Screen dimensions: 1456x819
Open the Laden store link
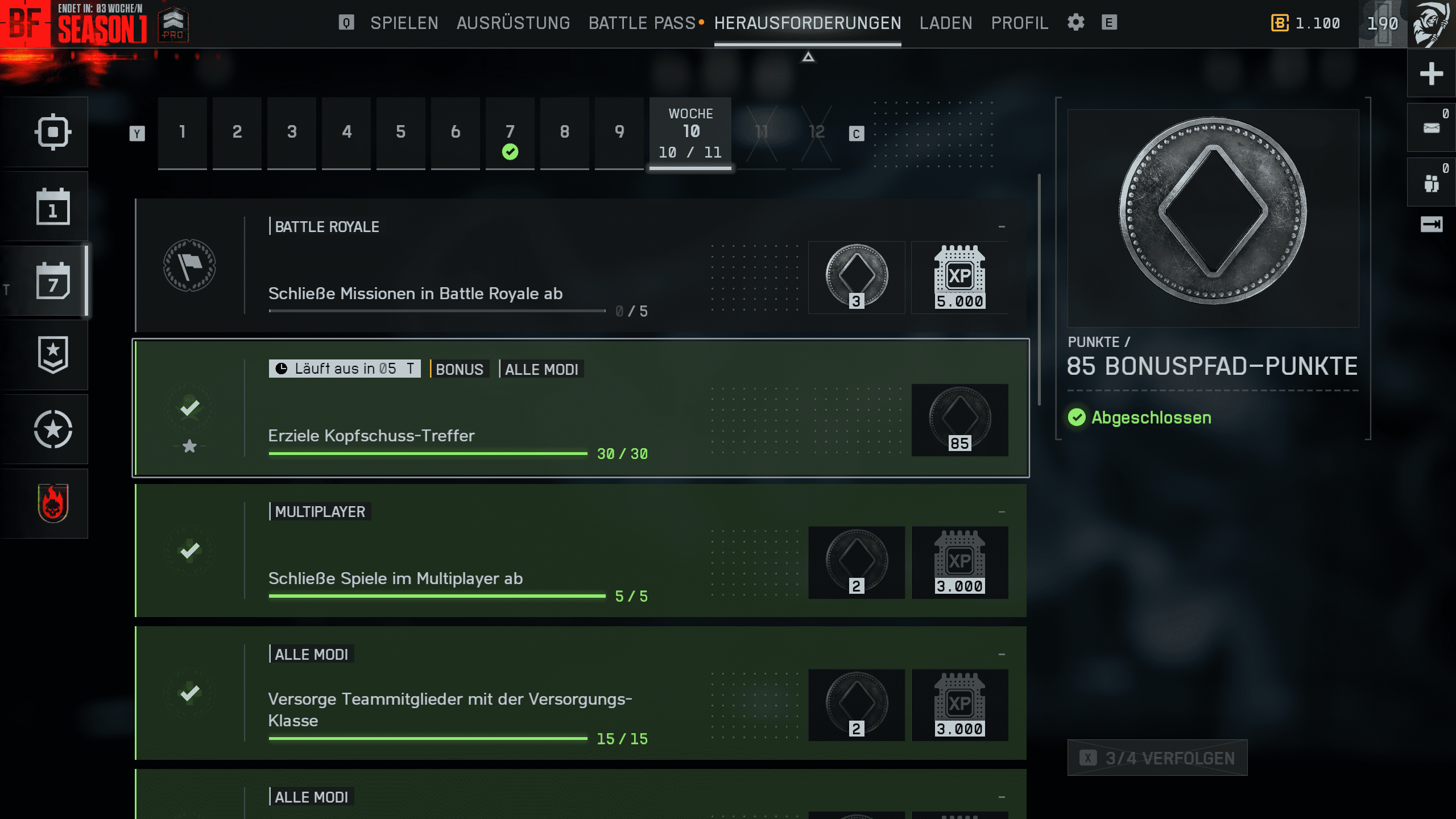pos(946,23)
